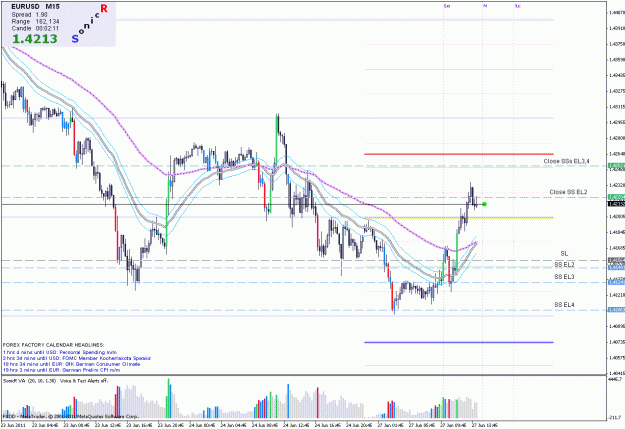Viewport: 625px width, 429px height.
Task: Click the Range value line in the info box
Action: pos(35,22)
